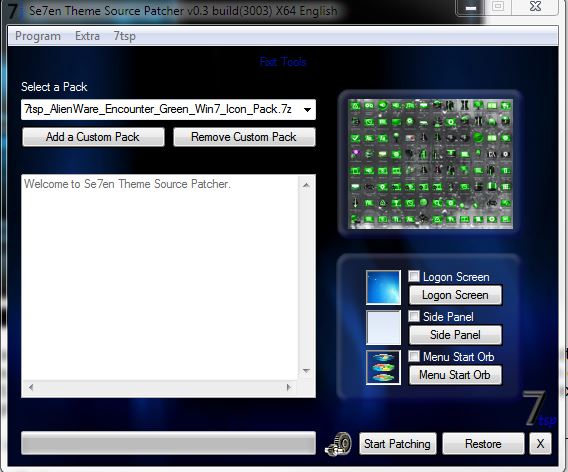Click the Add a Custom Pack button
This screenshot has height=472, width=568.
pyautogui.click(x=93, y=137)
